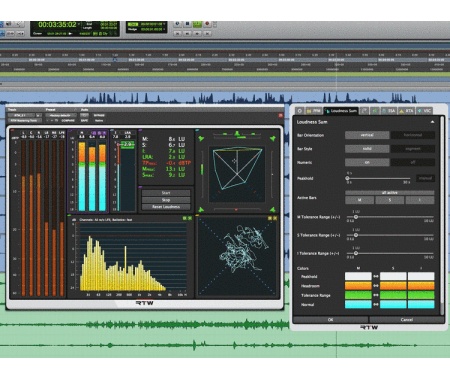Set Bar Orientation to horizontal

413,135
